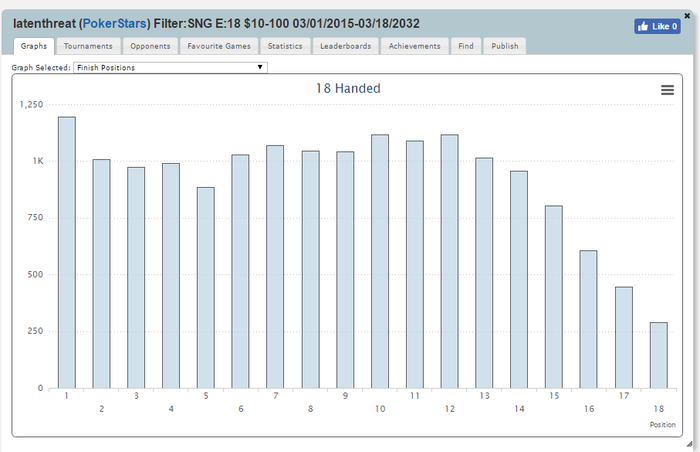Click the bar for position 14

[519, 280]
